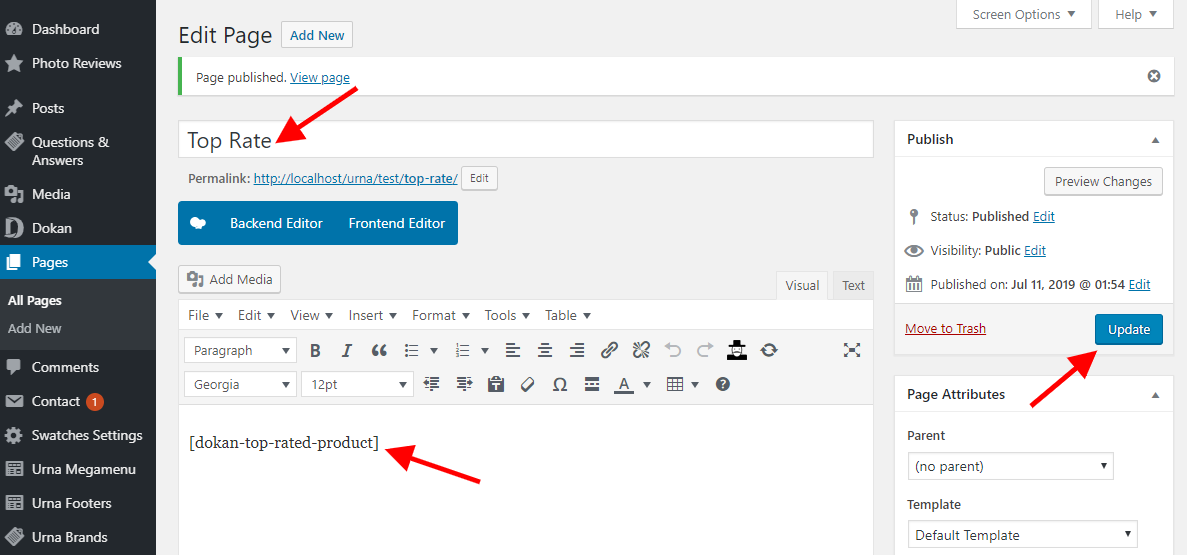
Task: Follow the View page link
Action: tap(319, 77)
